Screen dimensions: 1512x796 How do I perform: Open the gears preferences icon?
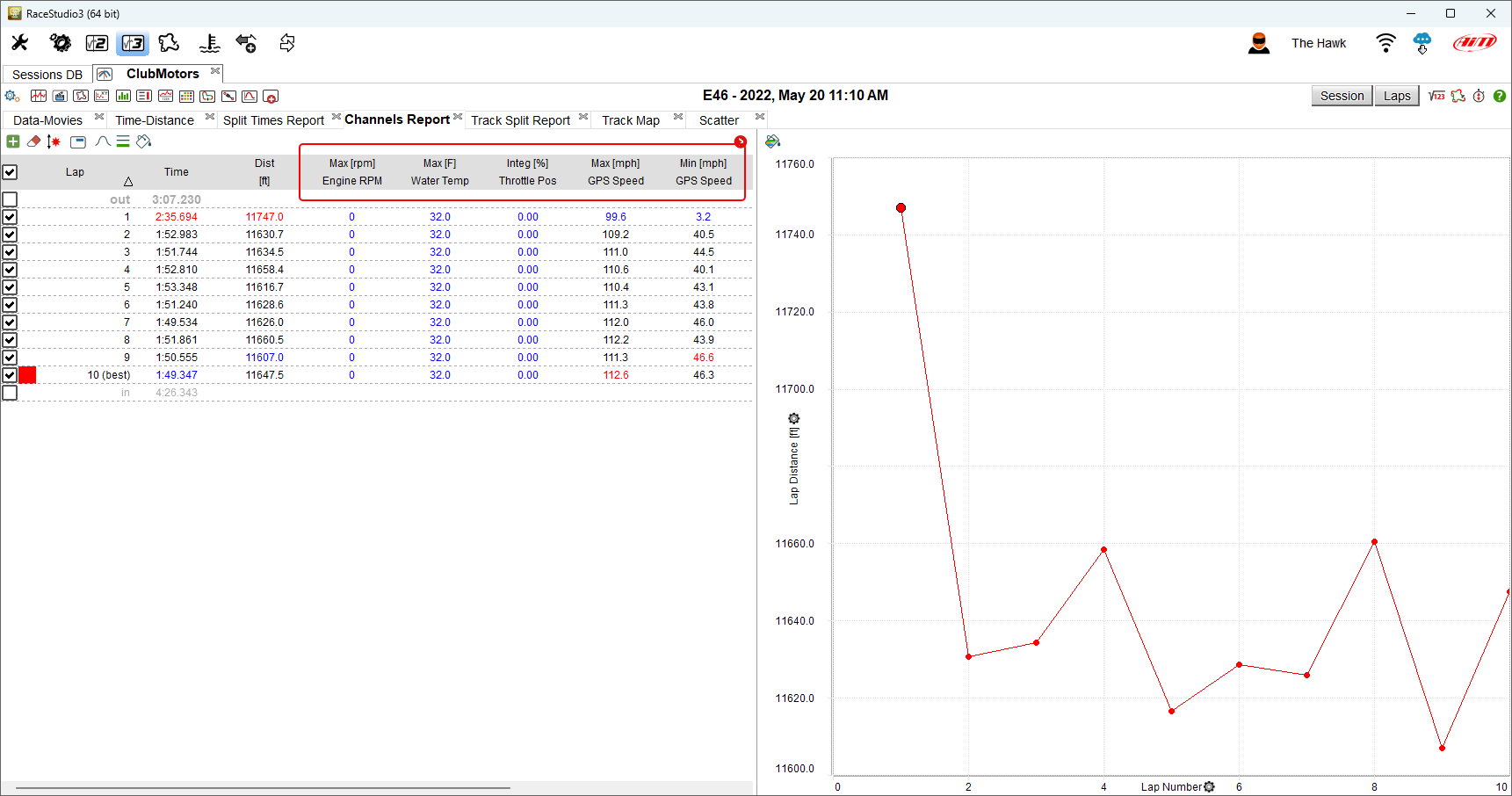point(60,42)
